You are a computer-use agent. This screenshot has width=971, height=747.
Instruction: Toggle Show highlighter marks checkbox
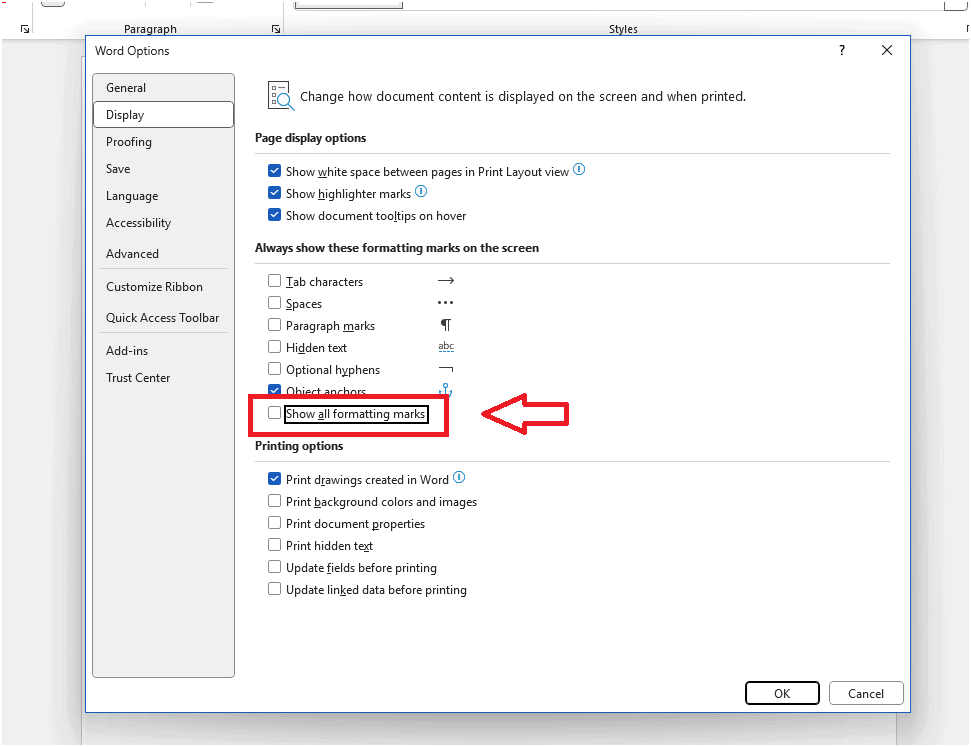tap(274, 193)
